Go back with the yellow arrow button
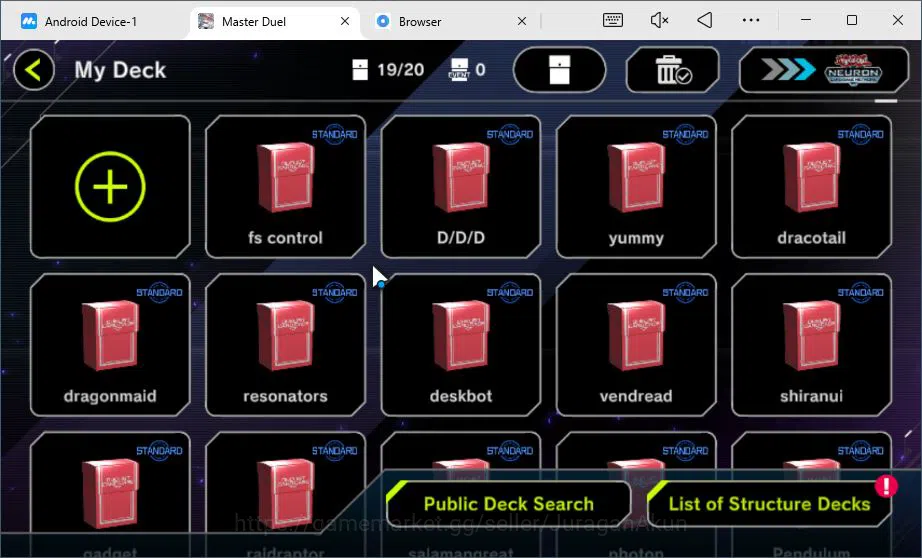922x558 pixels. tap(34, 70)
